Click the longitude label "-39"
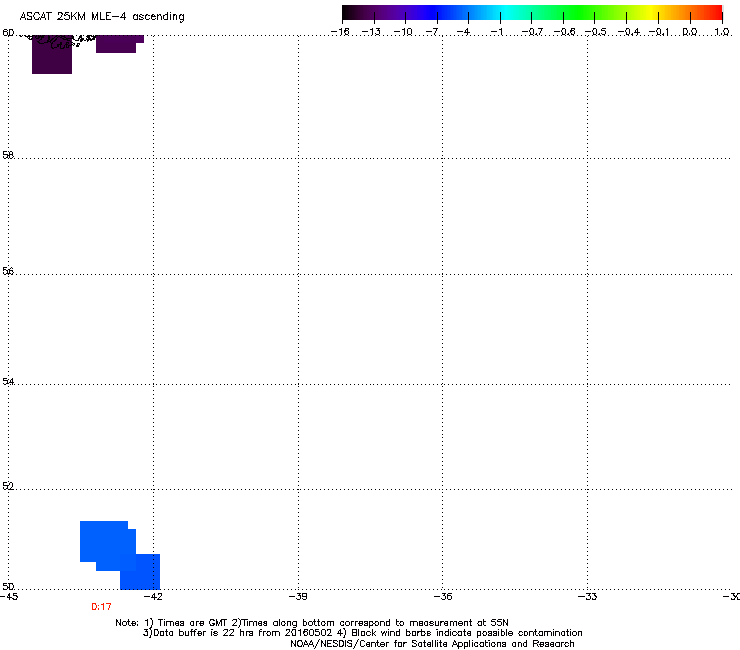The height and width of the screenshot is (650, 740). pos(298,597)
